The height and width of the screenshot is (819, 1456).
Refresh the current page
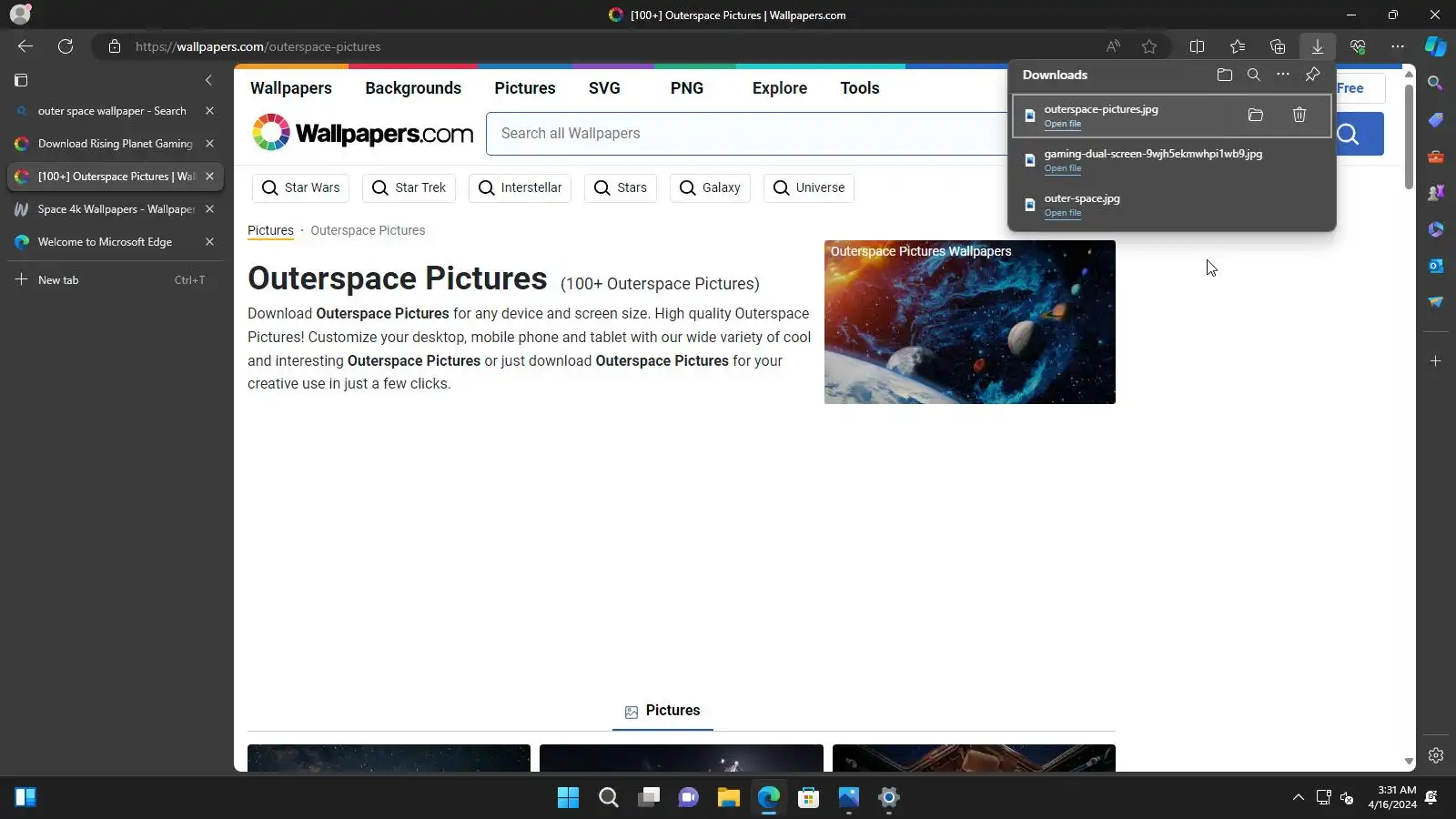click(x=66, y=46)
